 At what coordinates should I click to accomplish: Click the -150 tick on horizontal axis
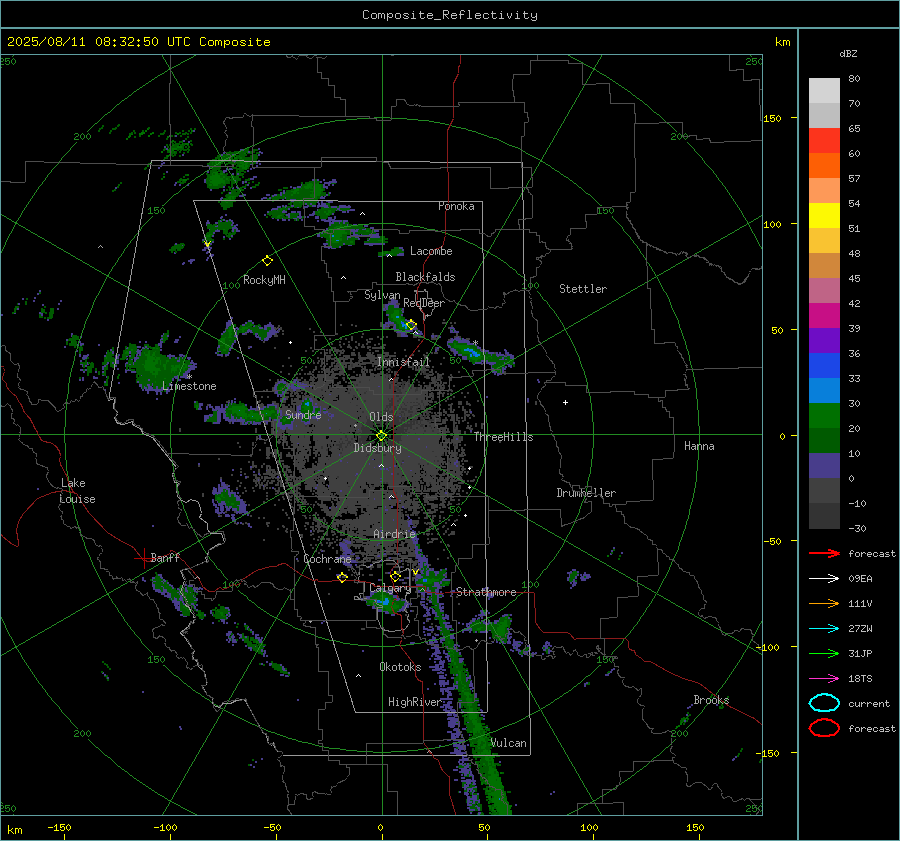coord(59,827)
